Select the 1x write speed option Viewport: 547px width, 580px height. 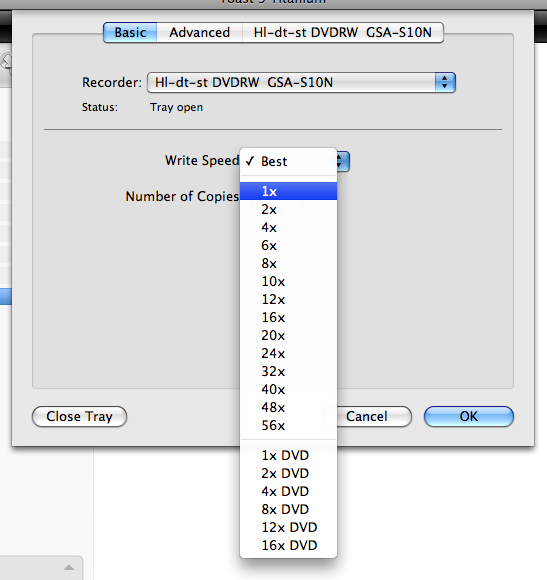pos(288,191)
